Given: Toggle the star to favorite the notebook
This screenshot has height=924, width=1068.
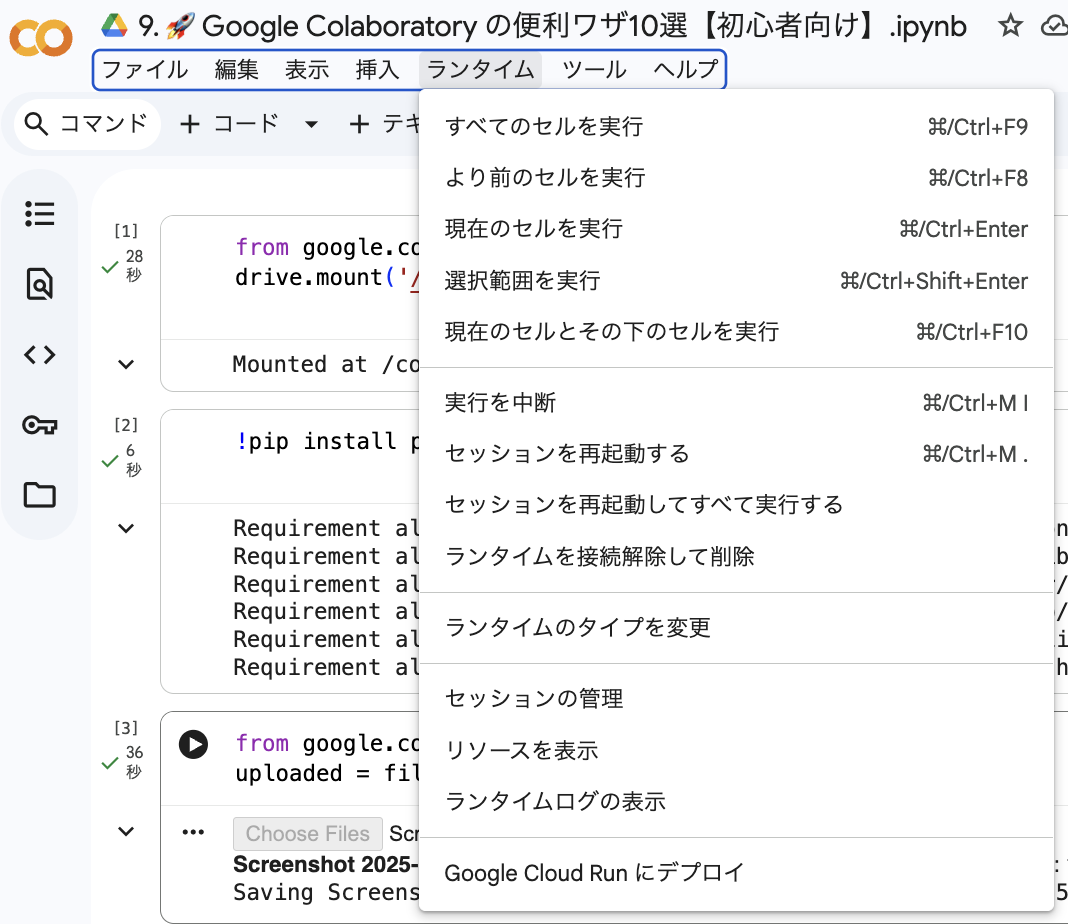Looking at the screenshot, I should pyautogui.click(x=1010, y=27).
